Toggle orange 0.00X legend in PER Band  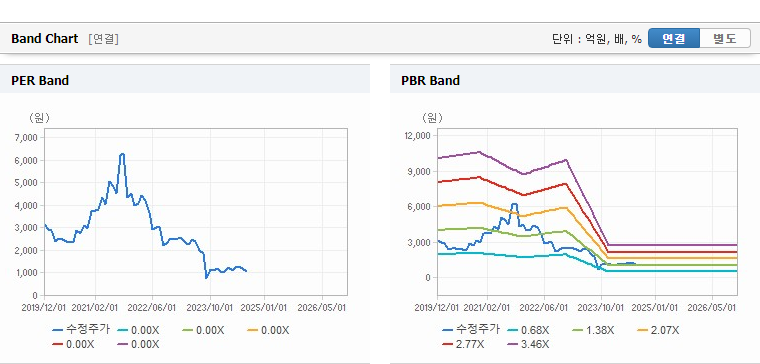tap(268, 330)
